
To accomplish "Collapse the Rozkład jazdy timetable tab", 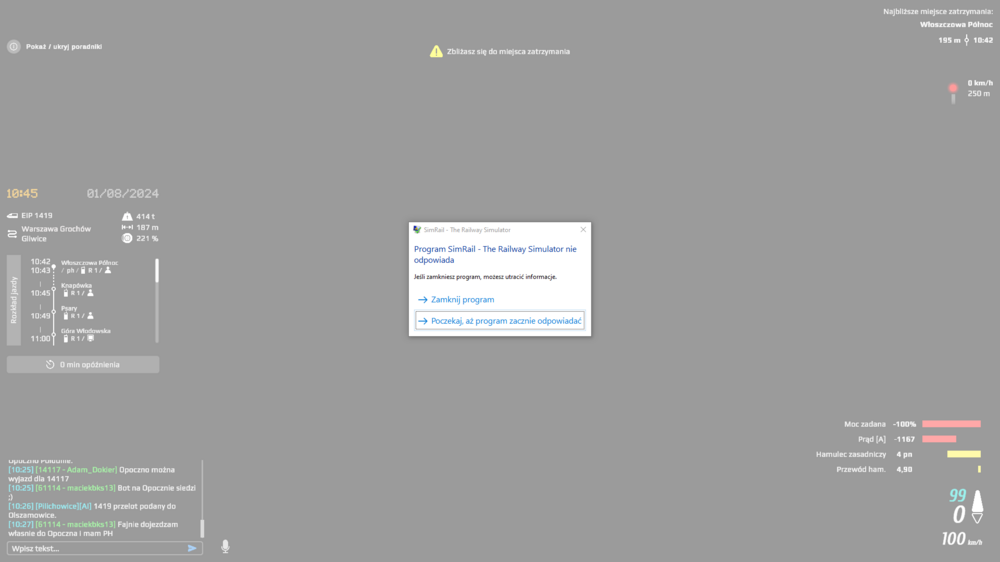I will (x=14, y=300).
